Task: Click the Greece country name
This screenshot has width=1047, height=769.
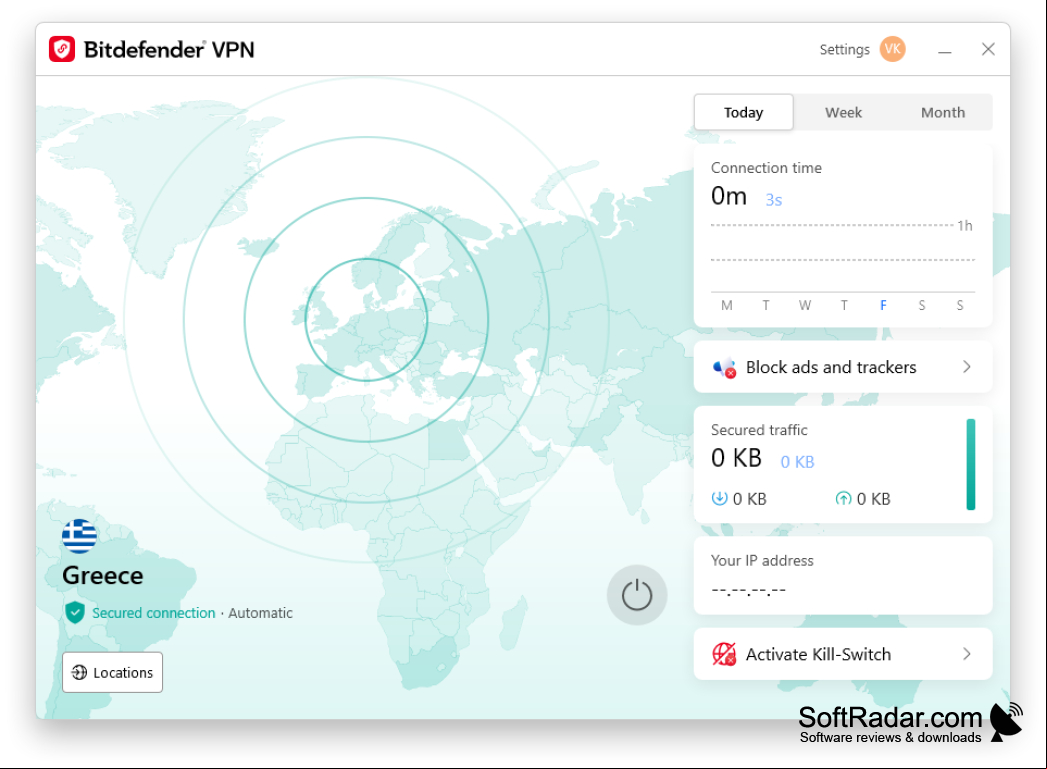Action: [x=103, y=575]
